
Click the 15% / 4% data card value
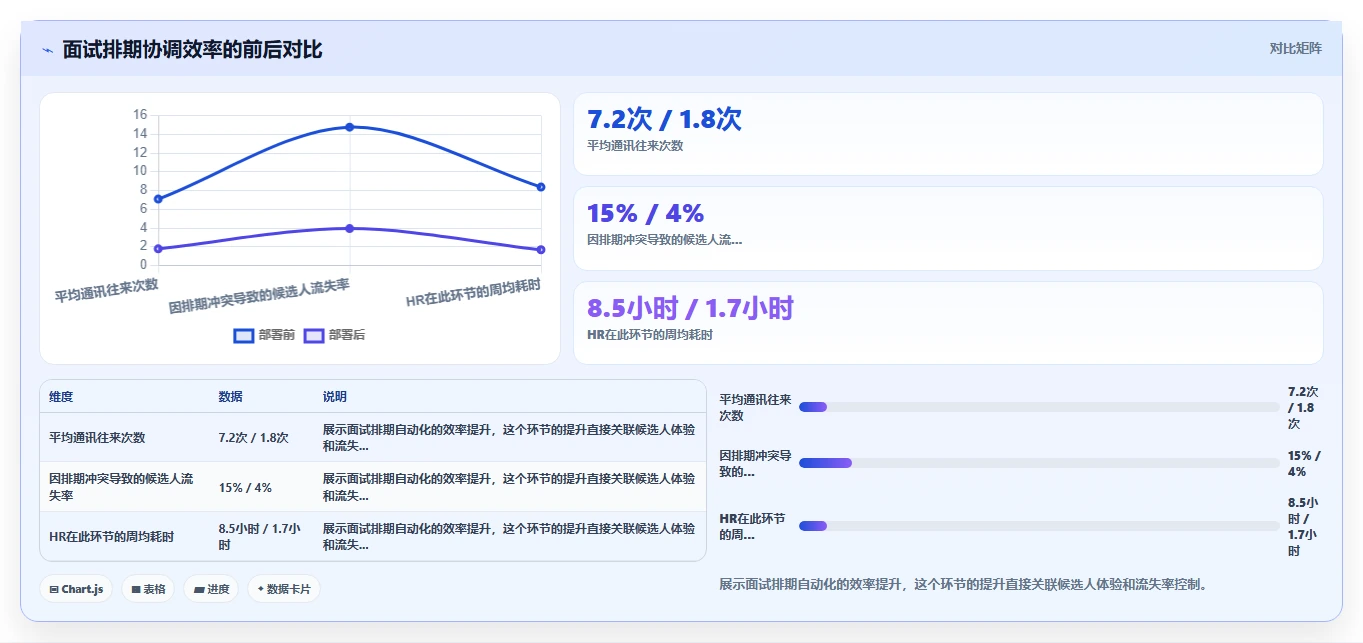(x=645, y=213)
